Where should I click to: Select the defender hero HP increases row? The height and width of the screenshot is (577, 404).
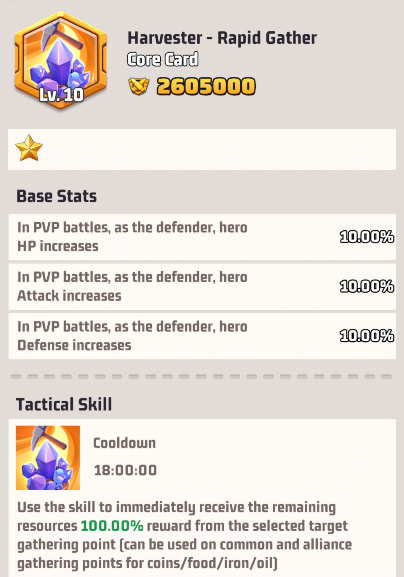202,237
